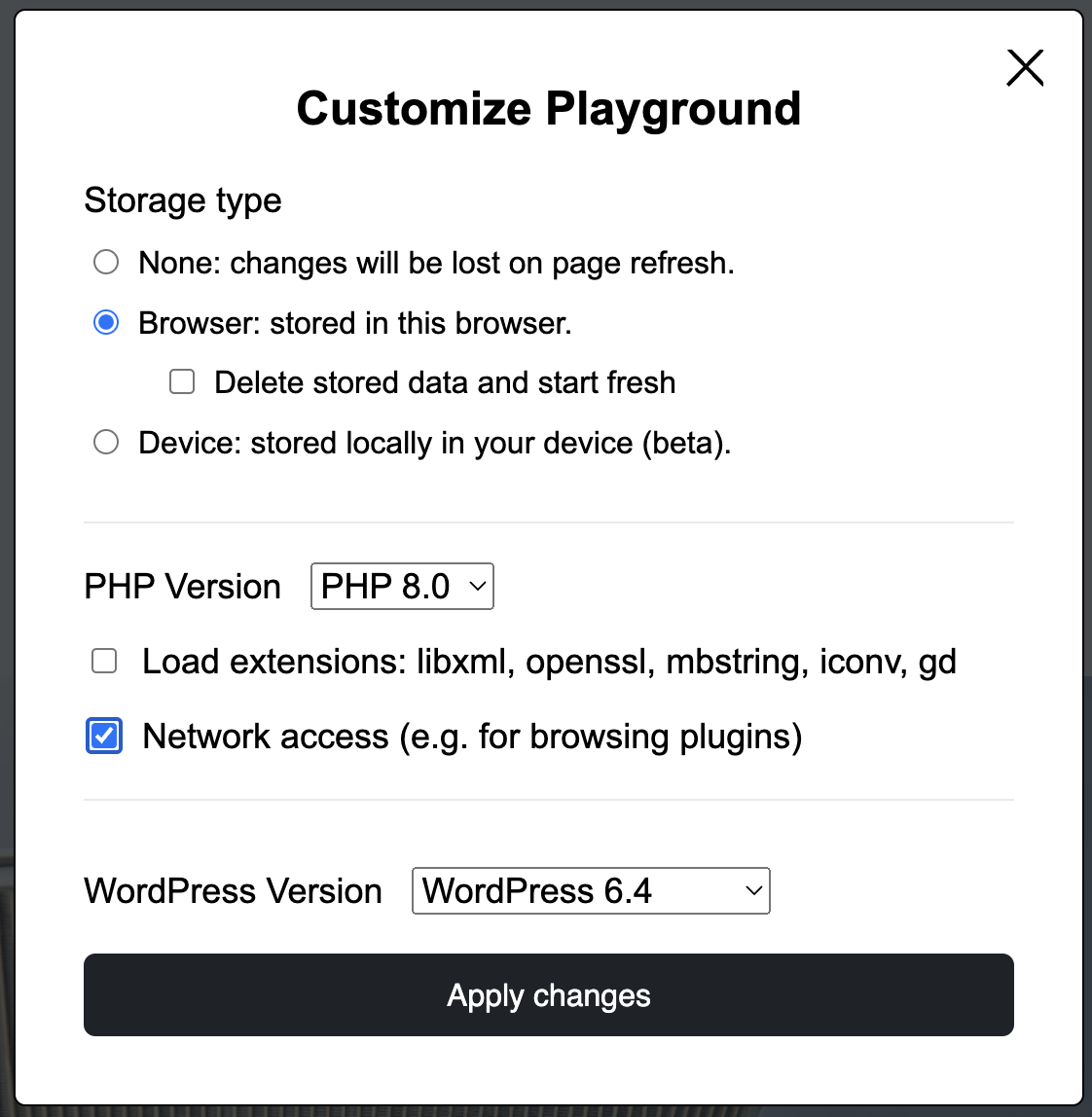Viewport: 1092px width, 1117px height.
Task: Click the chevron arrow in WordPress dropdown
Action: pyautogui.click(x=753, y=890)
